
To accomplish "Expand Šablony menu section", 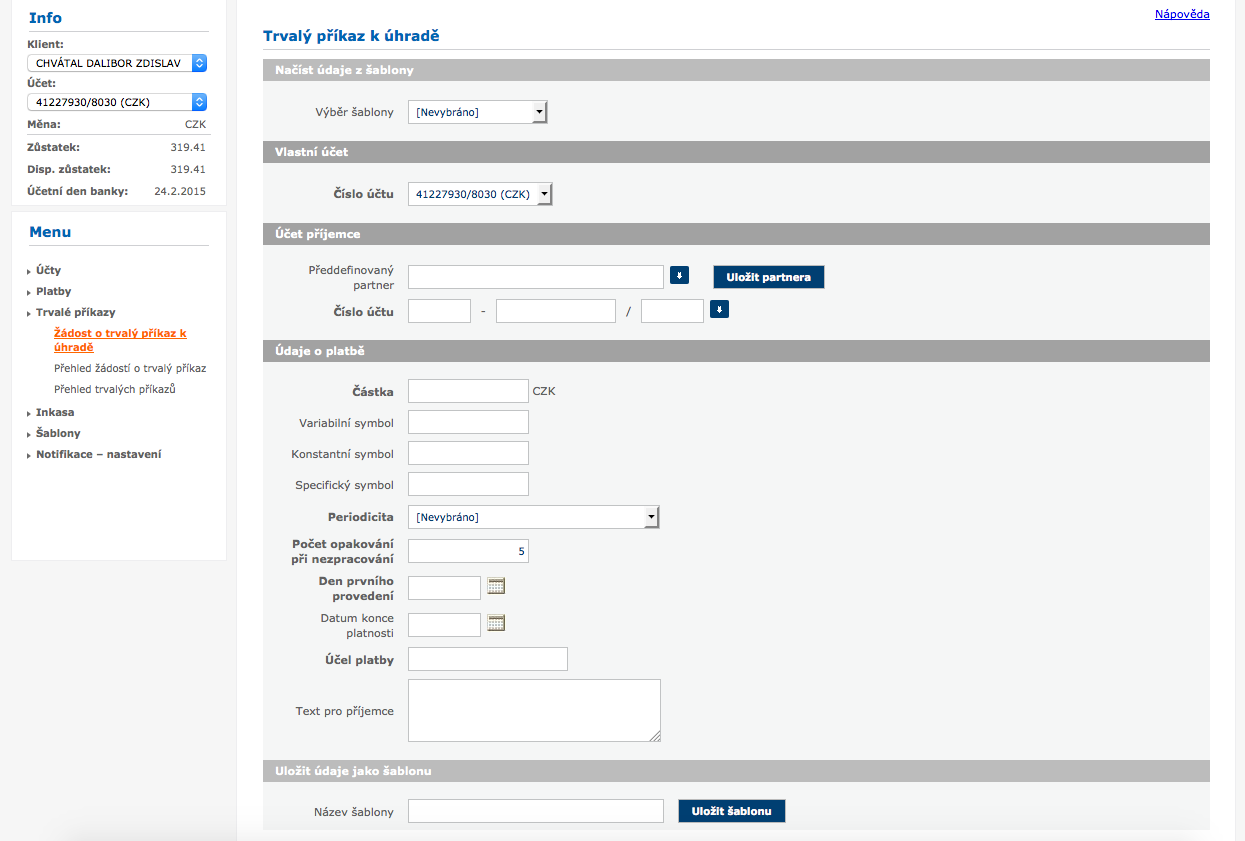I will (x=58, y=433).
